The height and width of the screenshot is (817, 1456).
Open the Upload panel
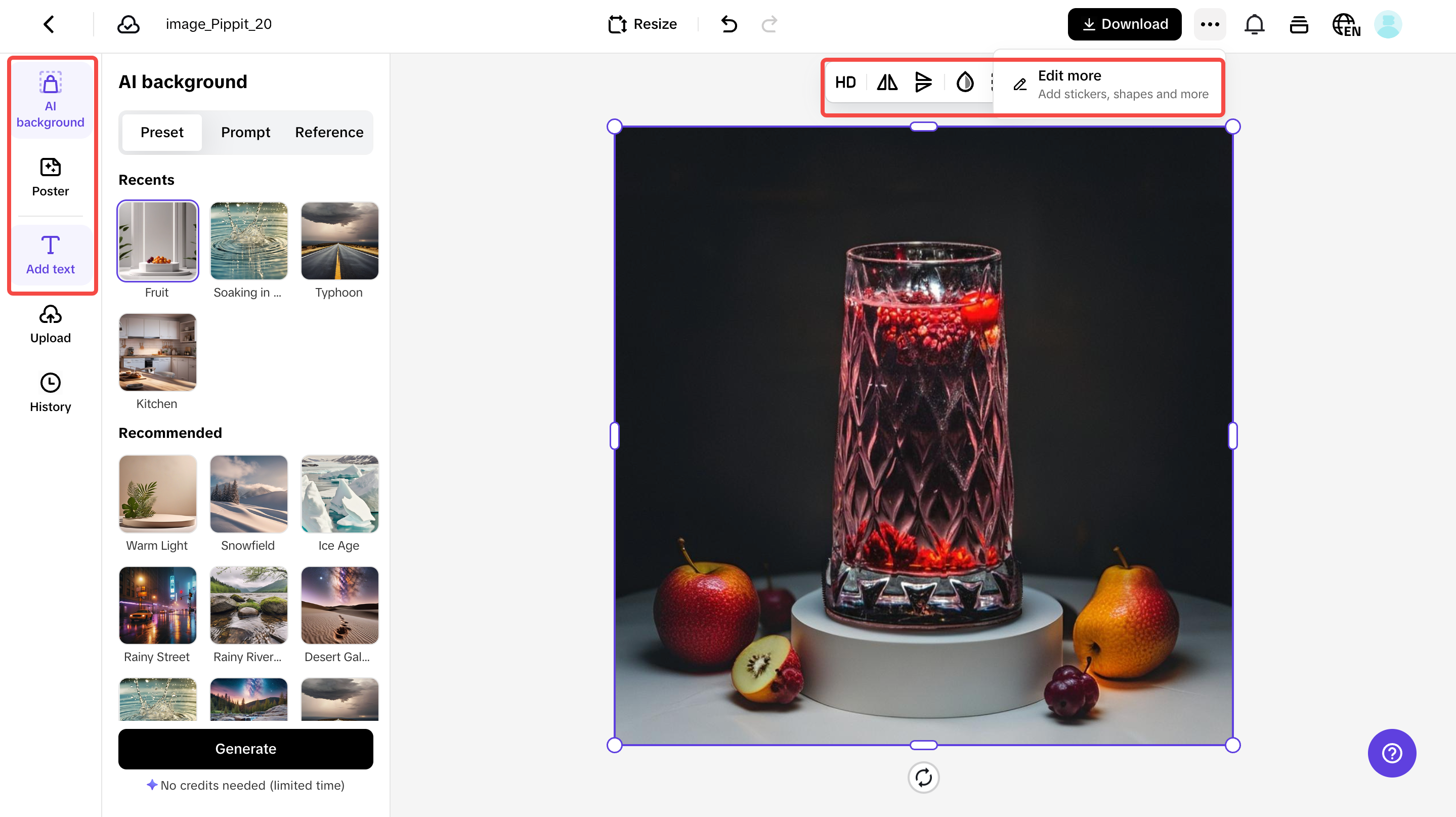(50, 324)
